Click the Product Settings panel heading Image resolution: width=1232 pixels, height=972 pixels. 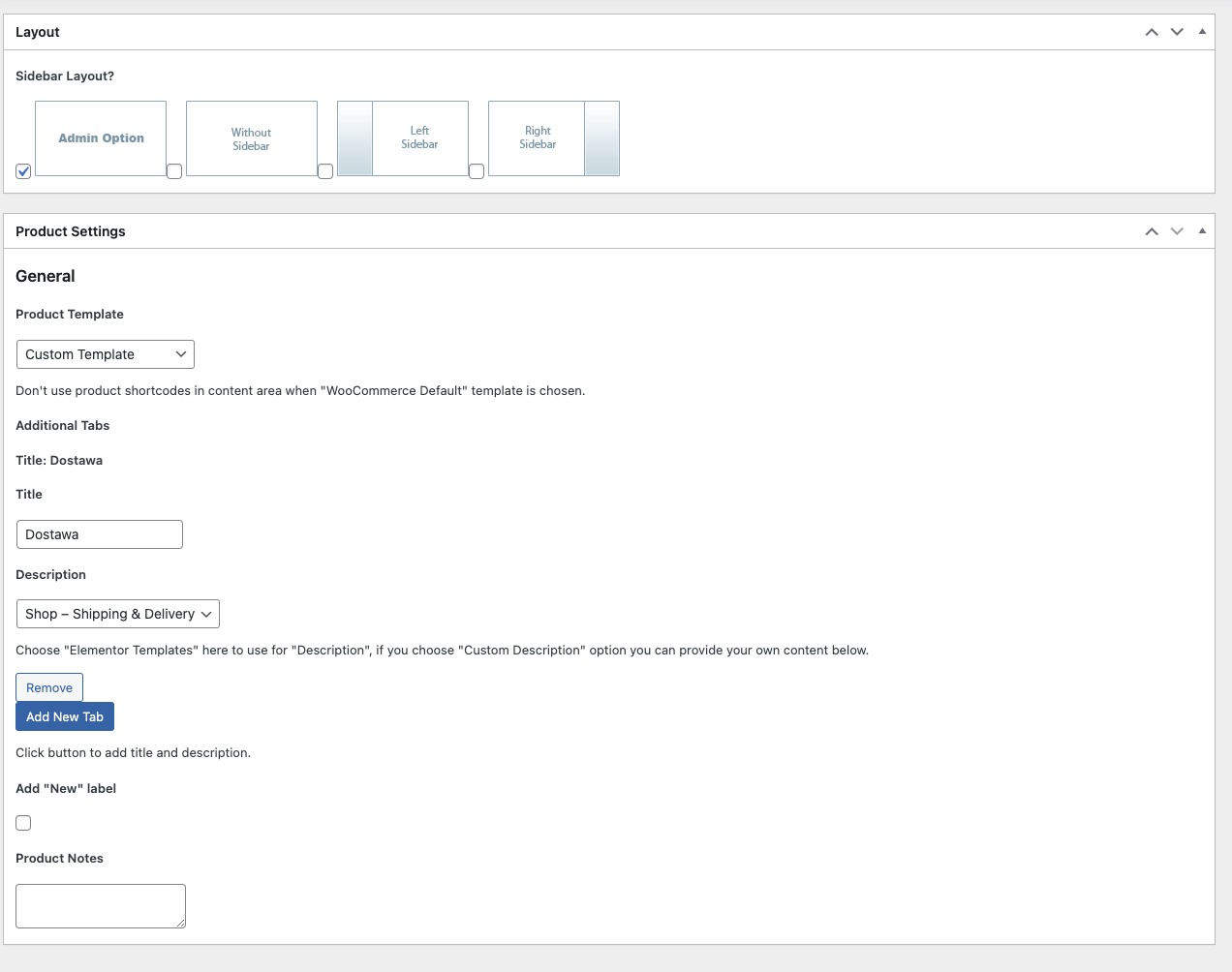point(71,231)
